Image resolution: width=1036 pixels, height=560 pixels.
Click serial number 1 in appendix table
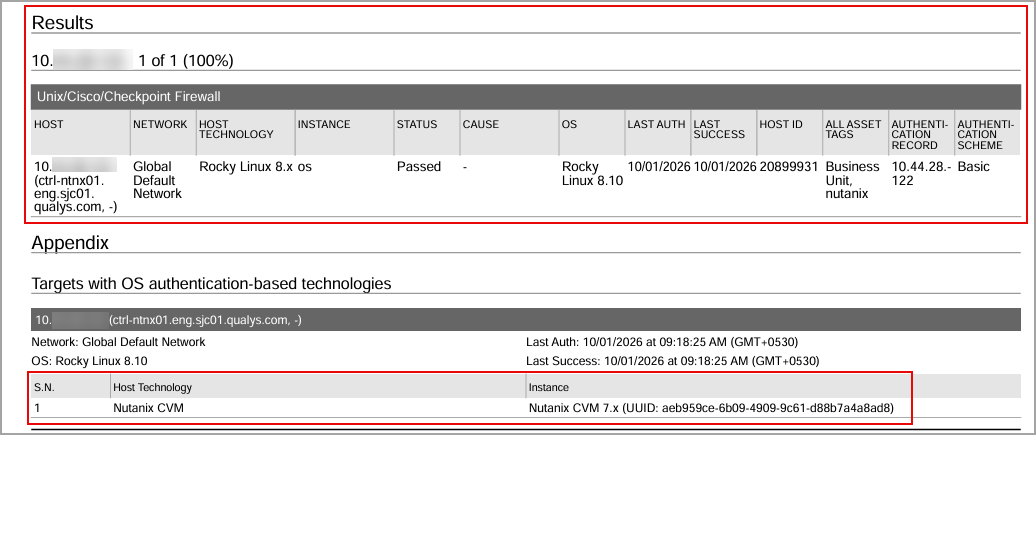[37, 408]
